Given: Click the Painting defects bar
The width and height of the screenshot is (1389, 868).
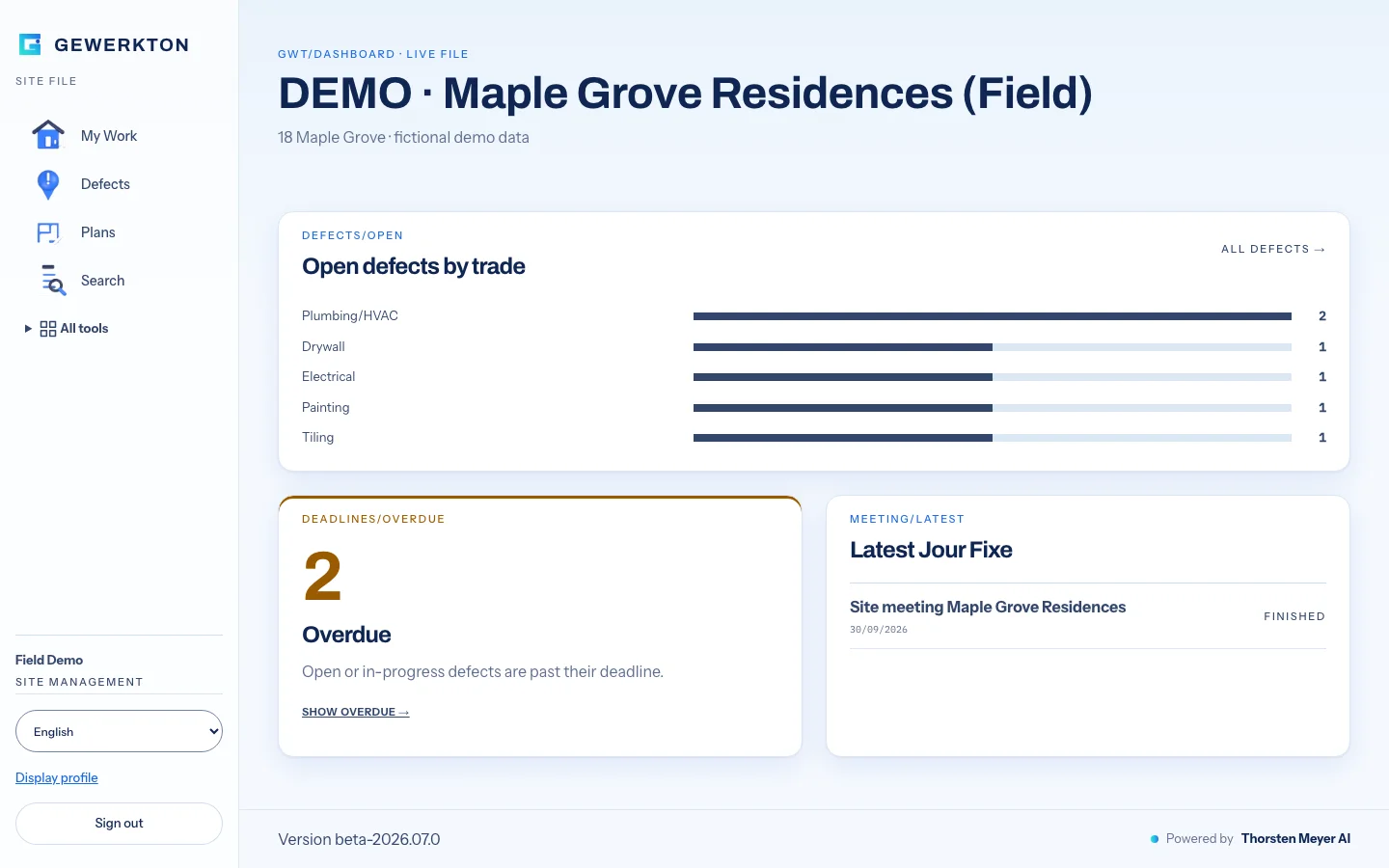Looking at the screenshot, I should tap(993, 408).
